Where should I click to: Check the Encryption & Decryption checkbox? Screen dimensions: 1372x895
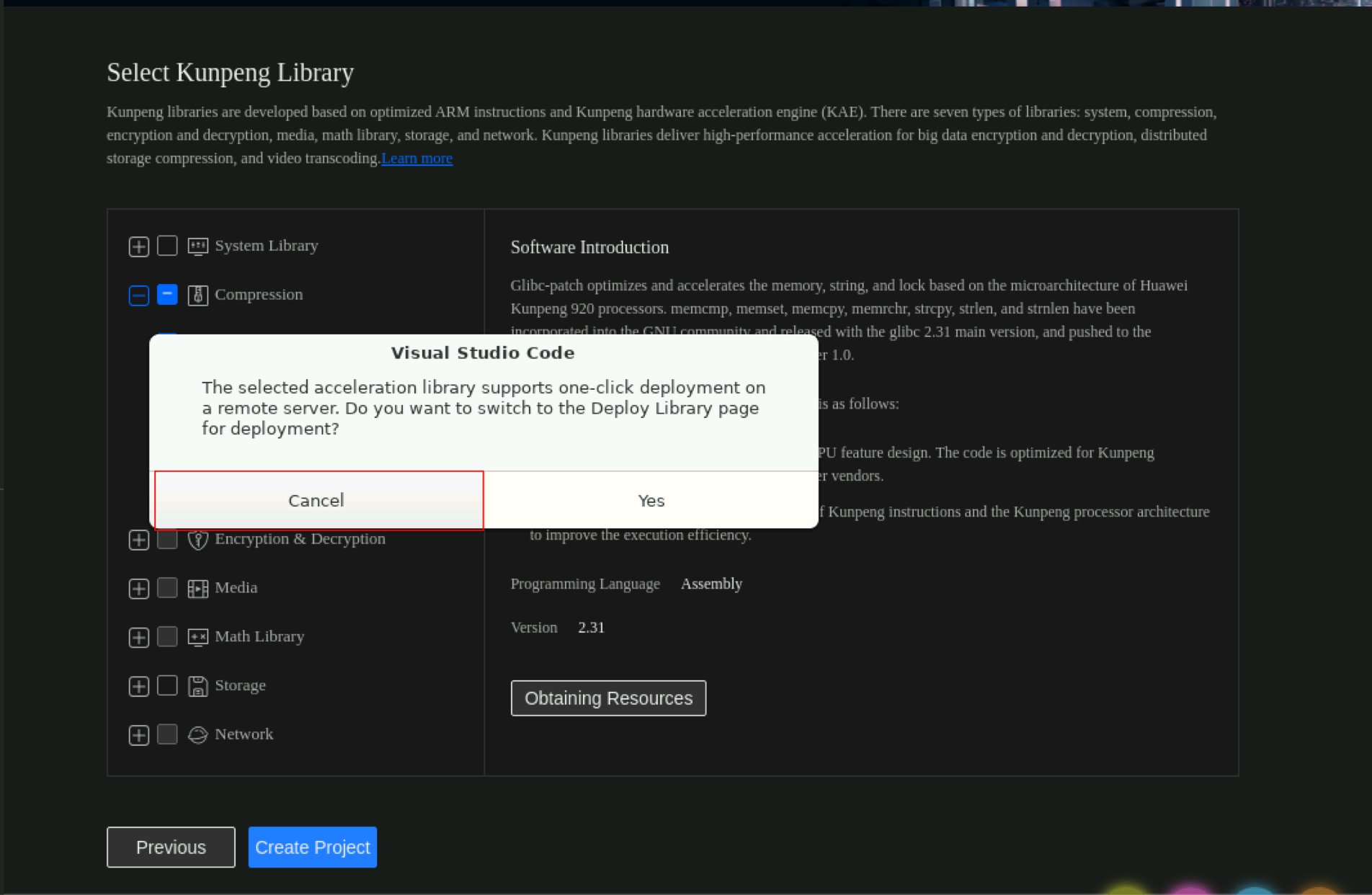pyautogui.click(x=167, y=539)
